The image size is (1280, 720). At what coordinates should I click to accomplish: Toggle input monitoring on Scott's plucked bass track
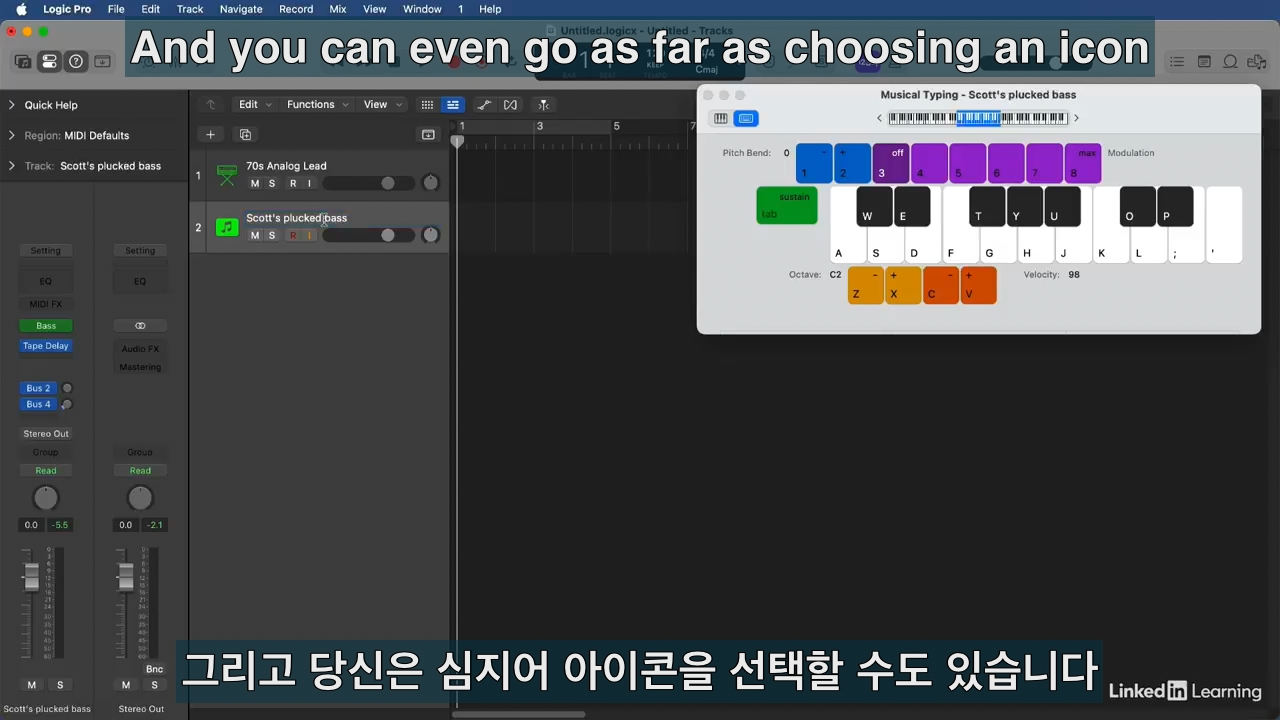310,235
